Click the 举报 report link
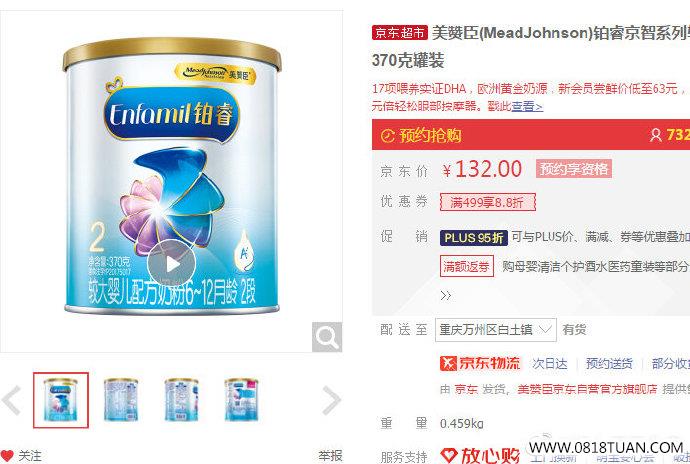690x464 pixels. [330, 456]
